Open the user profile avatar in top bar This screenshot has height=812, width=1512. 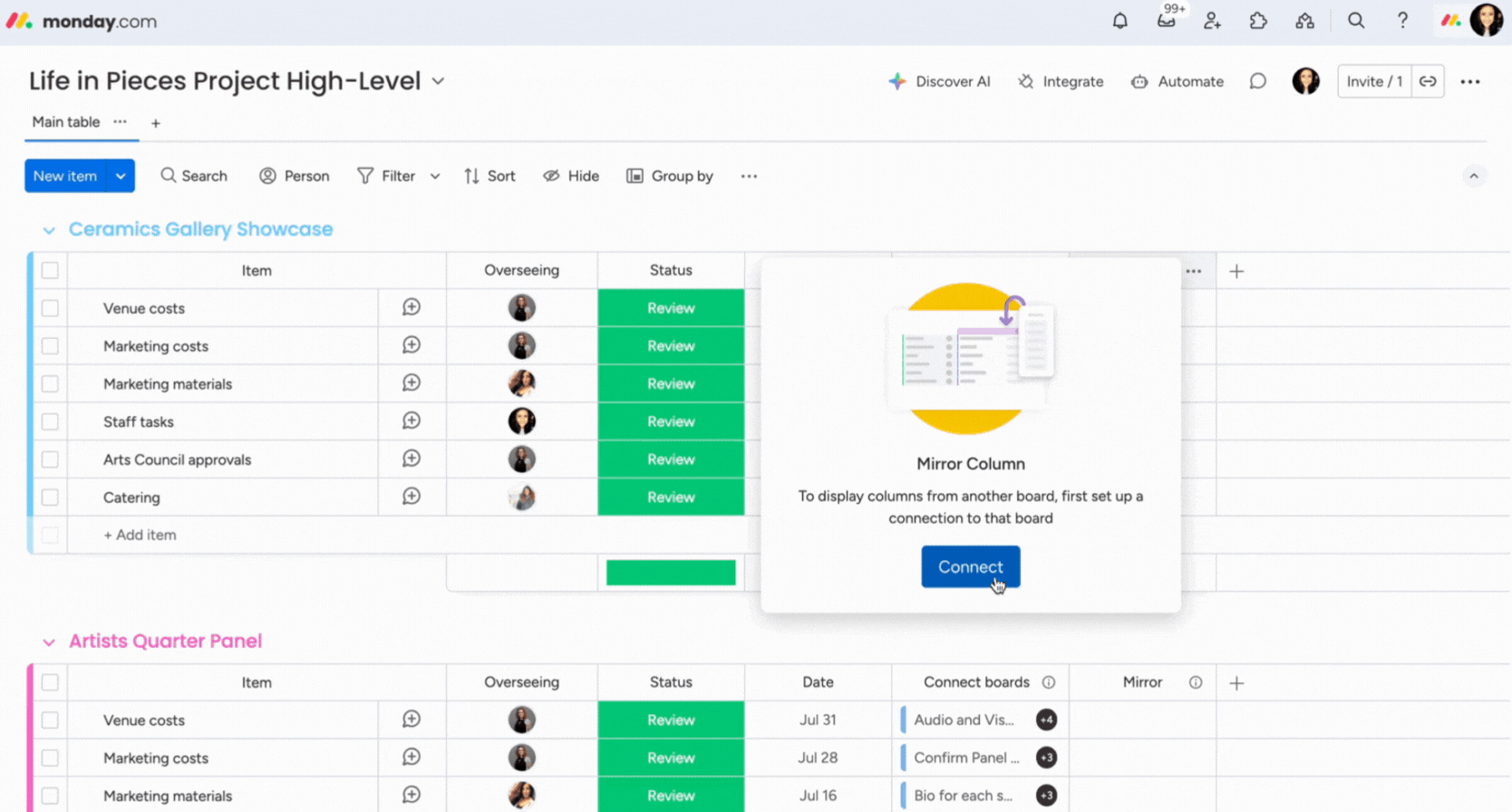(x=1487, y=20)
